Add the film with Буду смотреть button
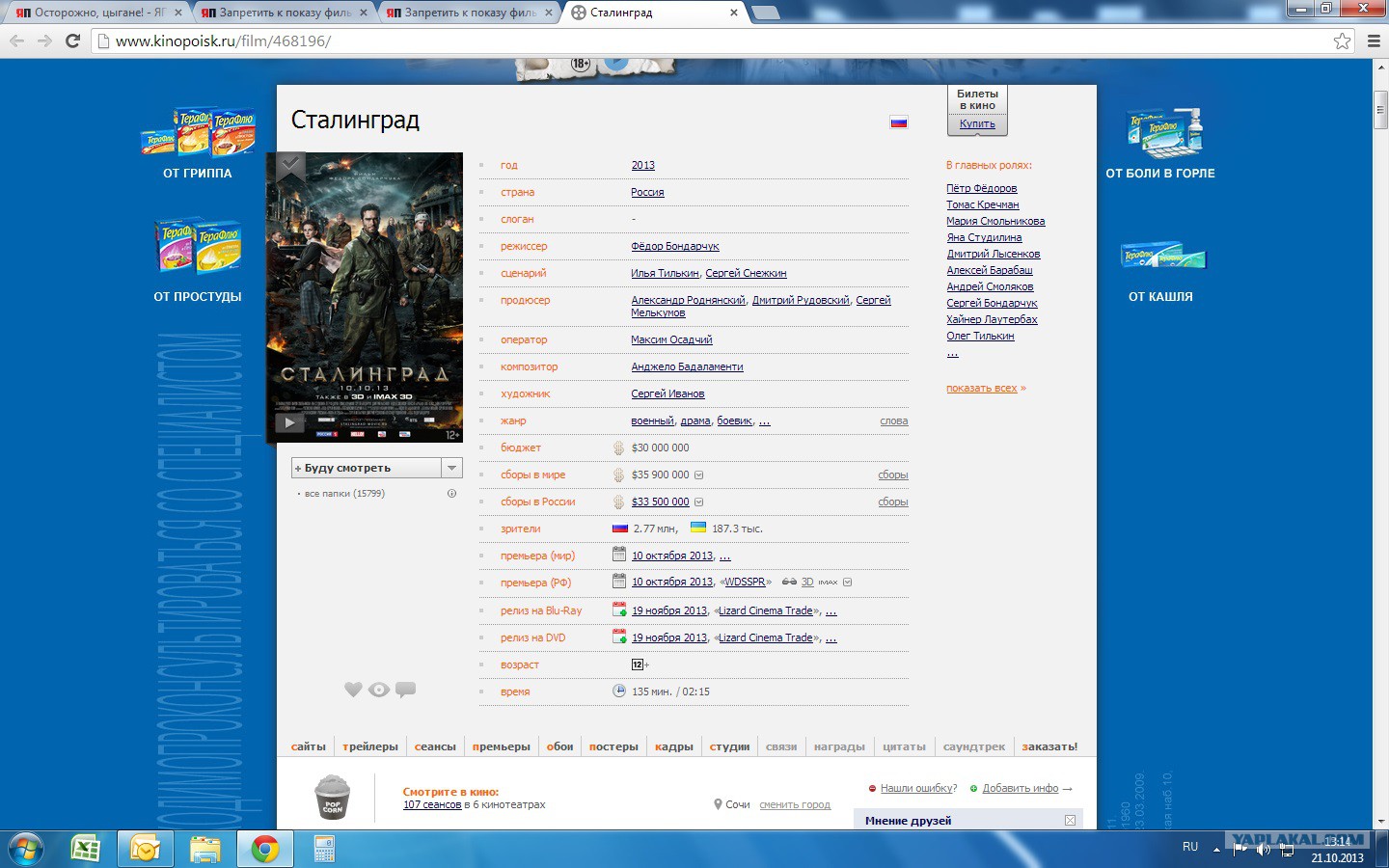The width and height of the screenshot is (1389, 868). [367, 468]
